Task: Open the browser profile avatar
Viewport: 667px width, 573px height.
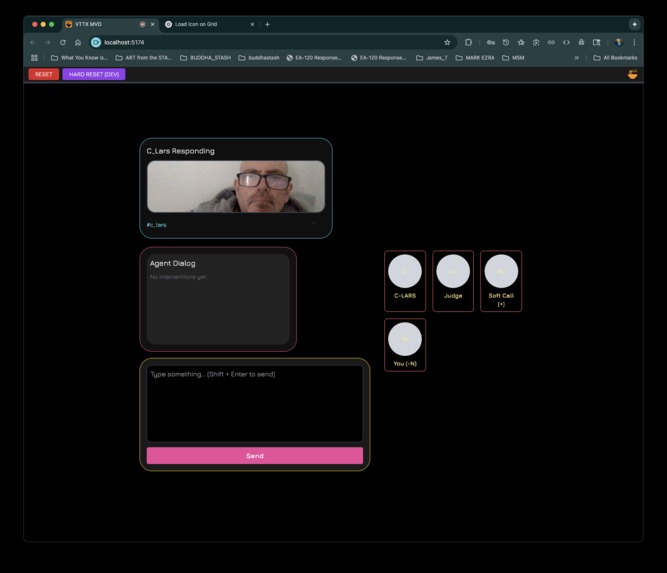Action: click(x=619, y=42)
